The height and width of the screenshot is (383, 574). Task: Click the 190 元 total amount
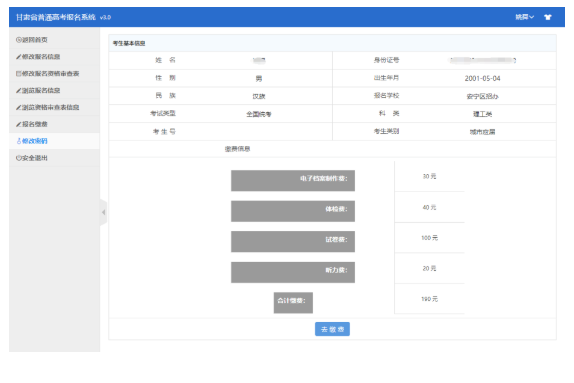point(429,299)
